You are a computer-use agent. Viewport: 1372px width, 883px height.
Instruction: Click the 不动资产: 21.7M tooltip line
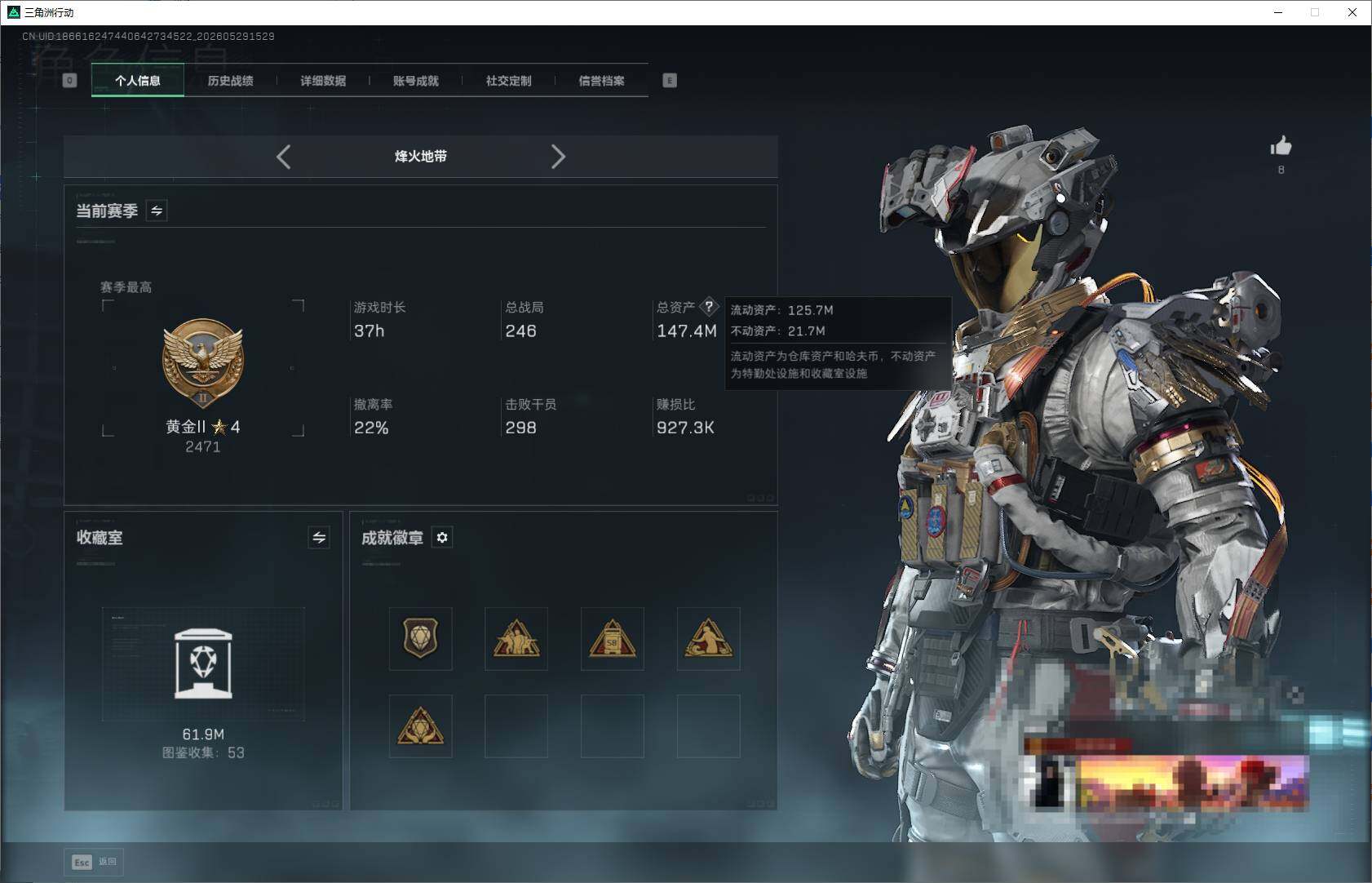pyautogui.click(x=777, y=331)
